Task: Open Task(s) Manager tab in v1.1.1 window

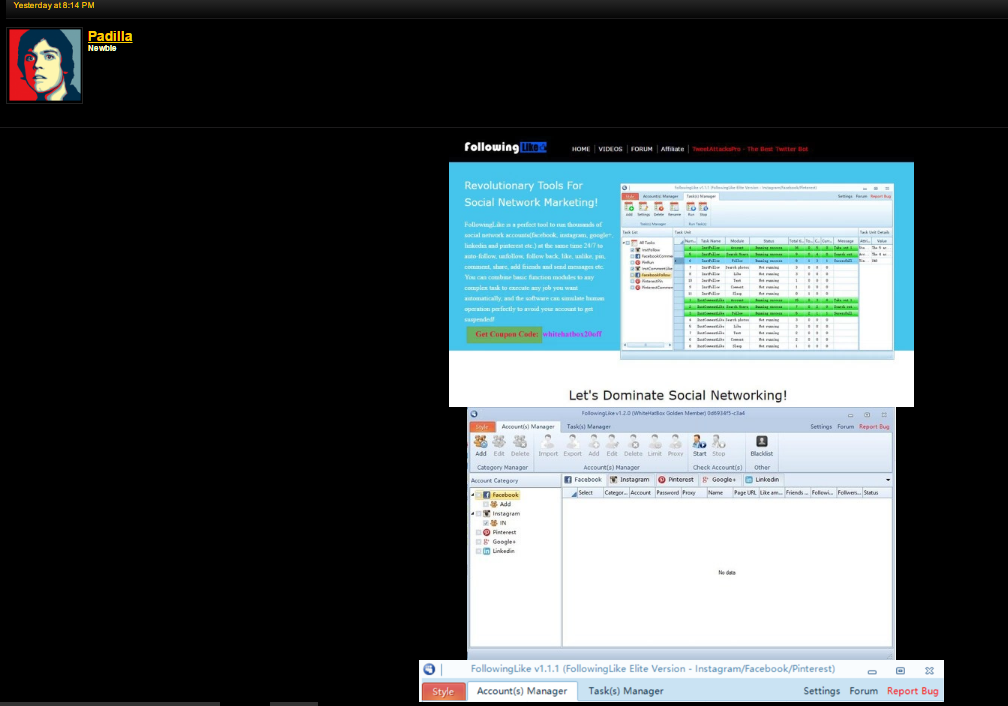Action: 626,691
